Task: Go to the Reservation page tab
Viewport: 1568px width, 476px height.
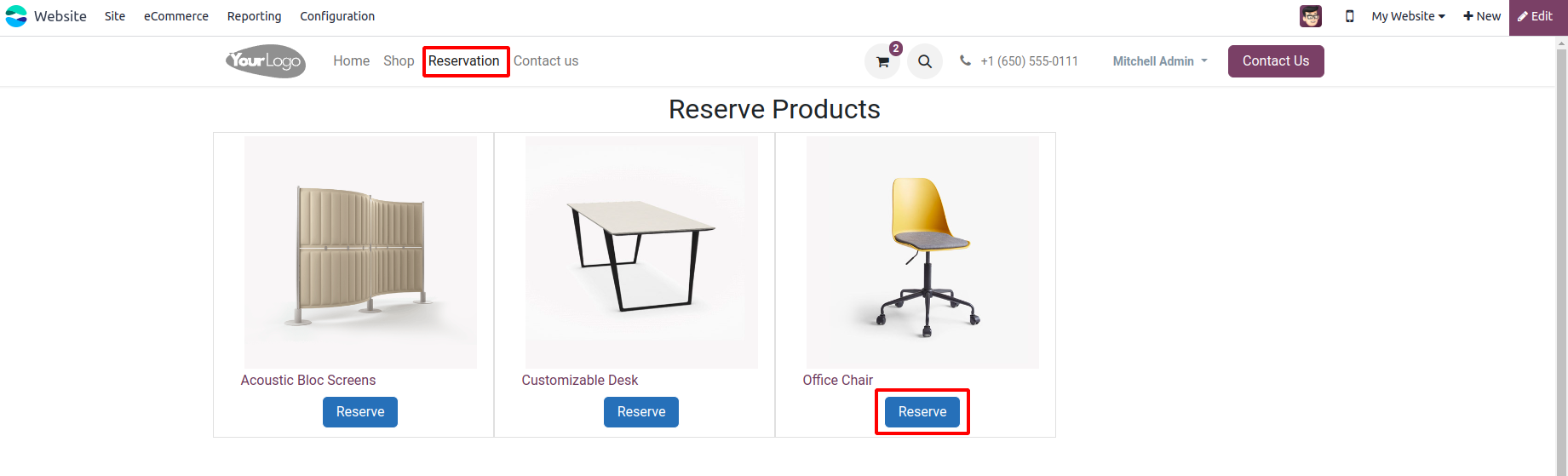Action: 464,61
